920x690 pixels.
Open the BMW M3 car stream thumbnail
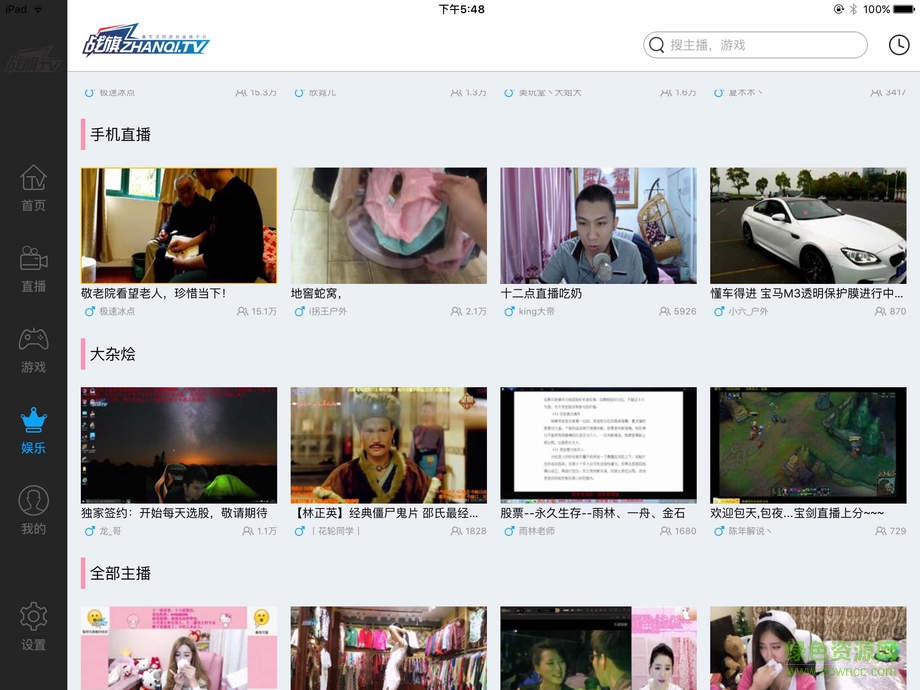click(808, 225)
